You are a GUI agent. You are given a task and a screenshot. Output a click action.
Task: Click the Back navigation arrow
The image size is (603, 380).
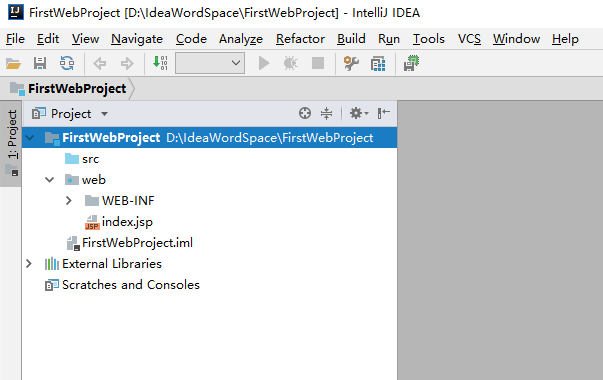(100, 63)
